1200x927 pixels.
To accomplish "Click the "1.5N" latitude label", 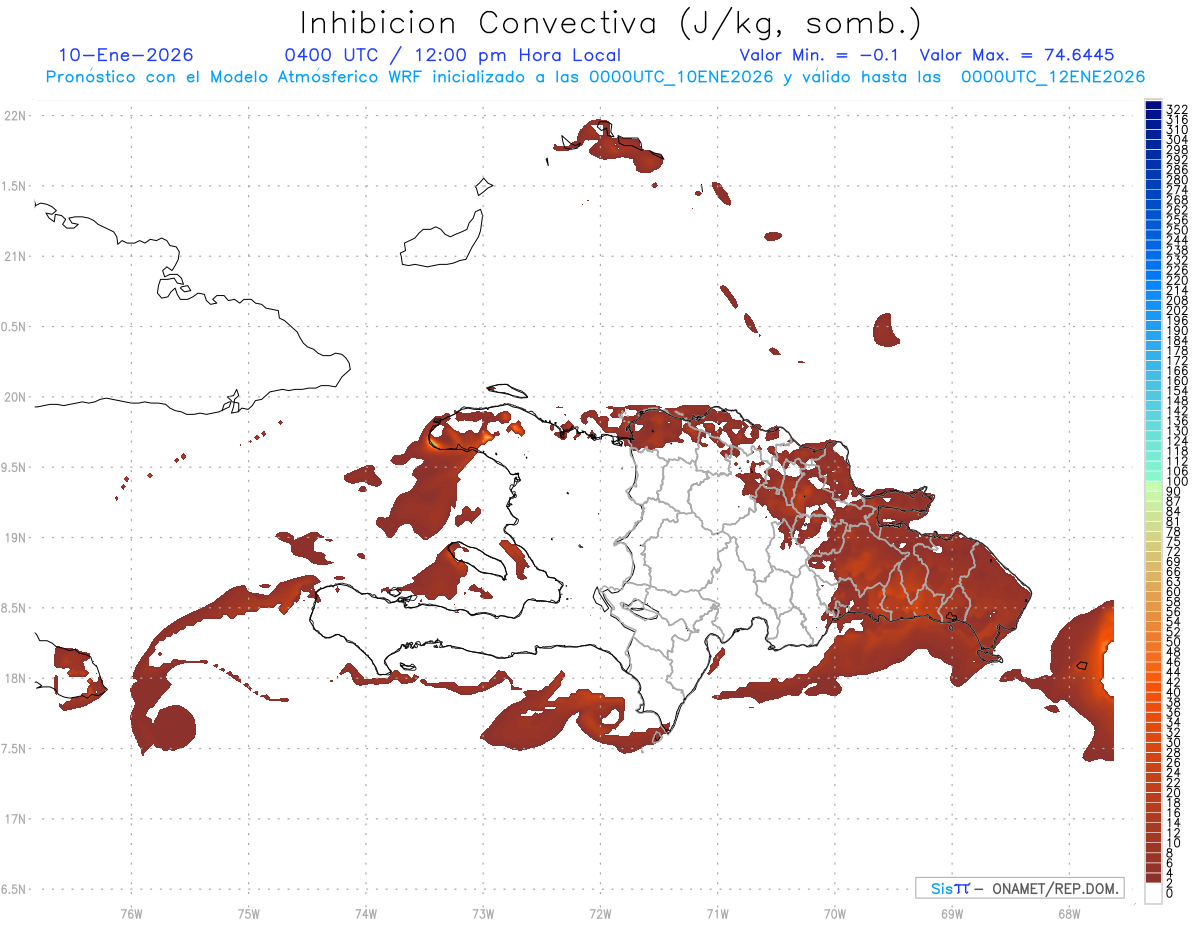I will 15,186.
